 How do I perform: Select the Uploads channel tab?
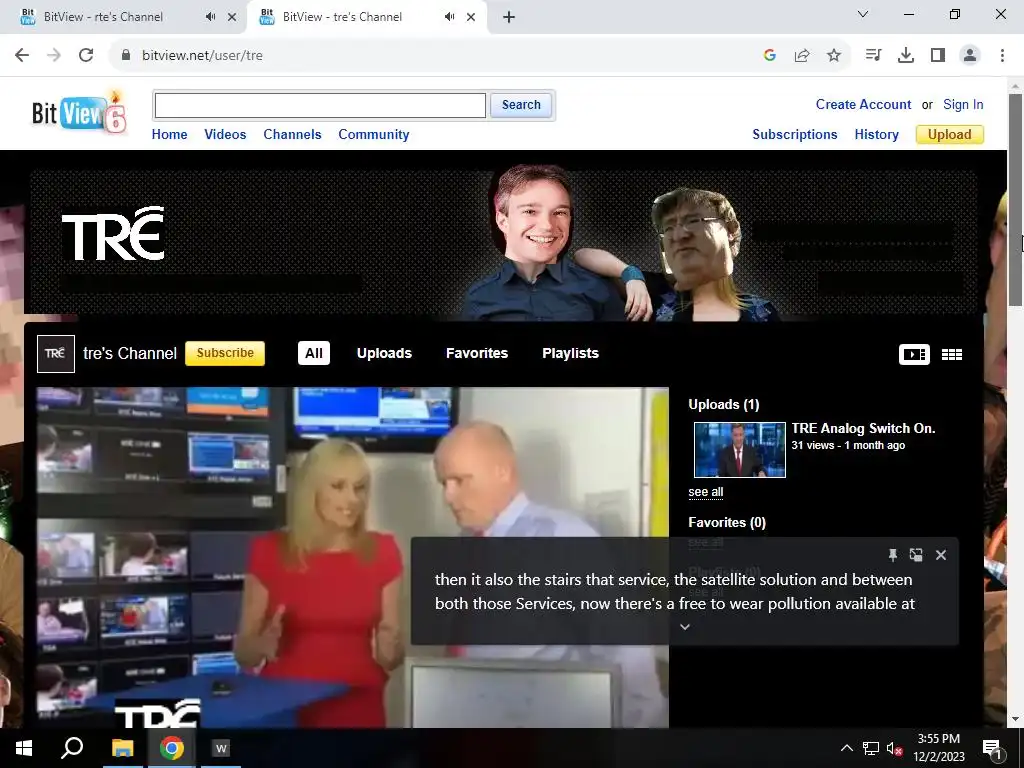[x=384, y=353]
